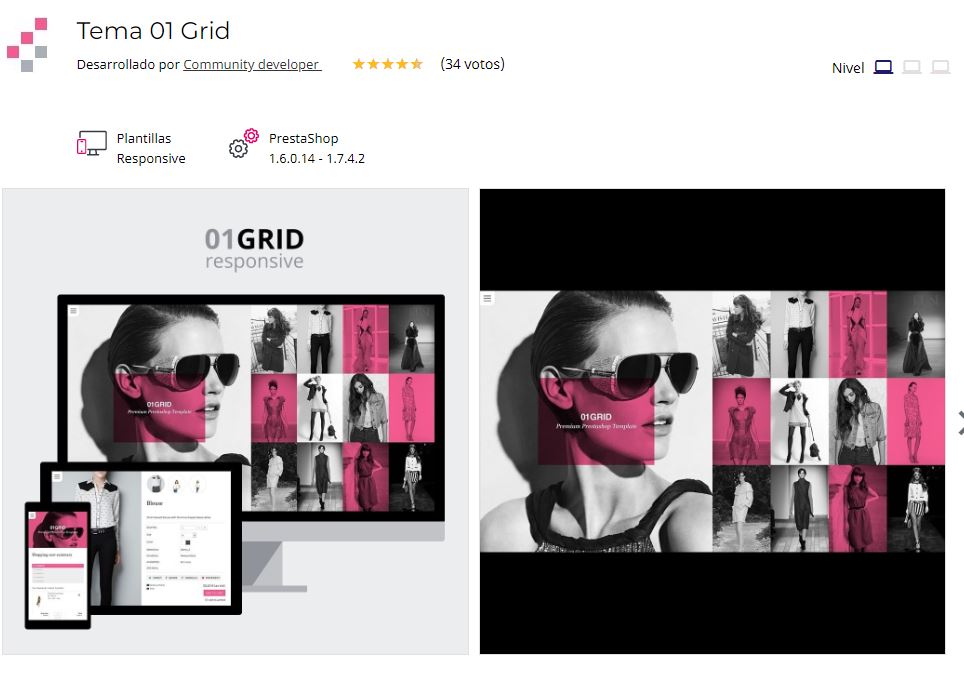
Task: Click the PrestaShop compatibility gears icon
Action: click(243, 143)
